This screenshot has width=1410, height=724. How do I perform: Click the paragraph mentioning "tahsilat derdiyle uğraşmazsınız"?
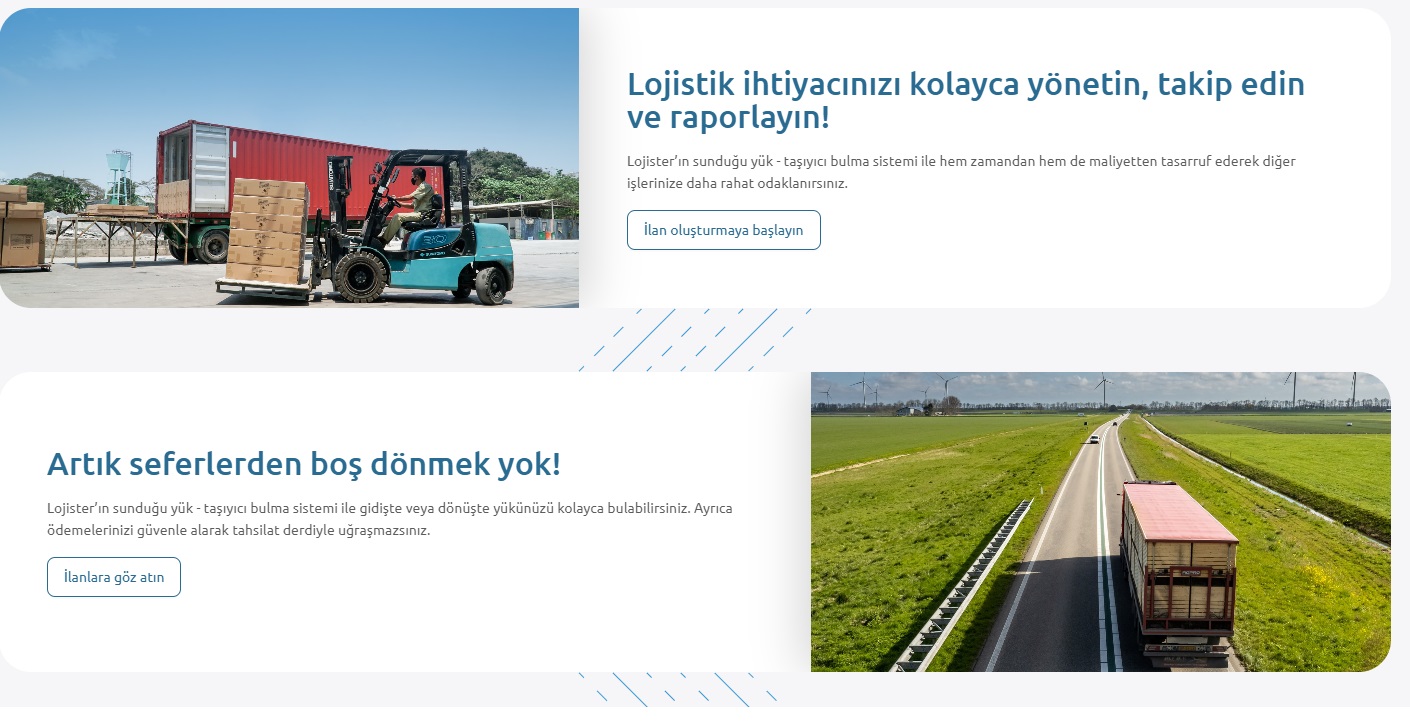(x=390, y=519)
